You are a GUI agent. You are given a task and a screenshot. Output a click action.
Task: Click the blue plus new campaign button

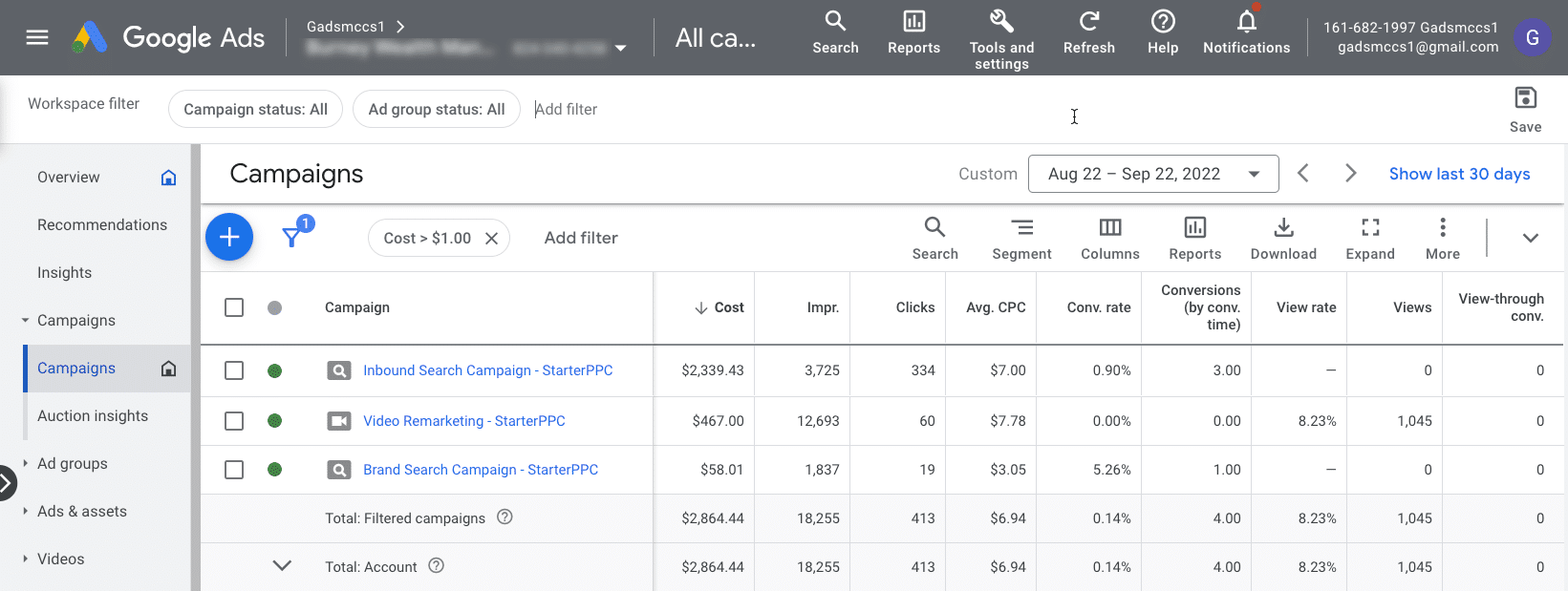pos(229,237)
